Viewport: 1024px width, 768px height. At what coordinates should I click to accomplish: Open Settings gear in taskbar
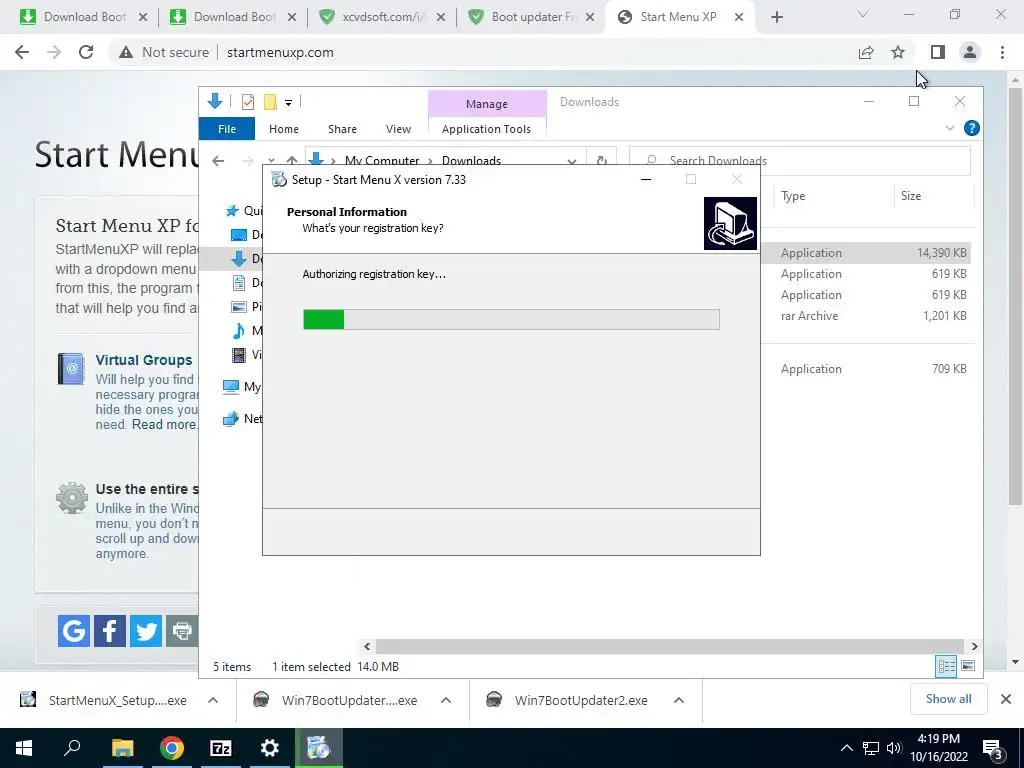pyautogui.click(x=269, y=748)
